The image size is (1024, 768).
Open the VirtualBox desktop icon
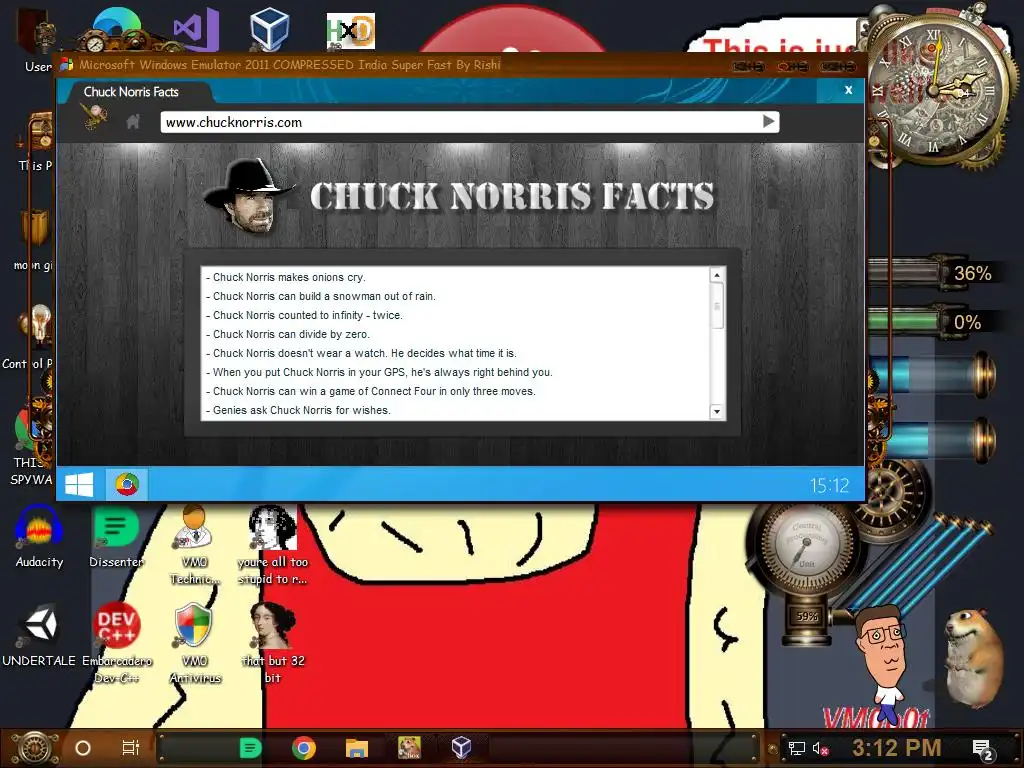(x=269, y=29)
